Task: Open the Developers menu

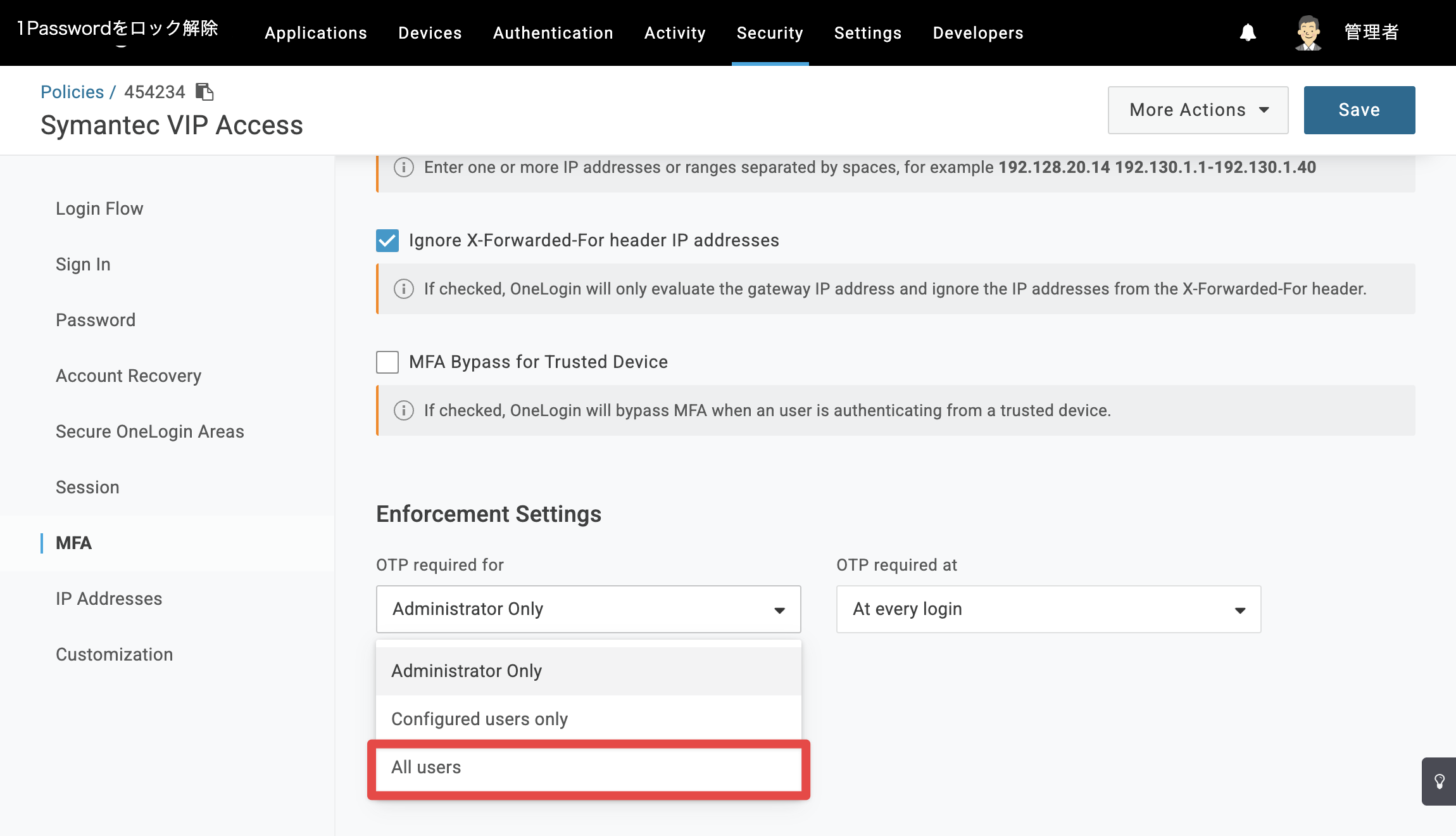Action: [978, 33]
